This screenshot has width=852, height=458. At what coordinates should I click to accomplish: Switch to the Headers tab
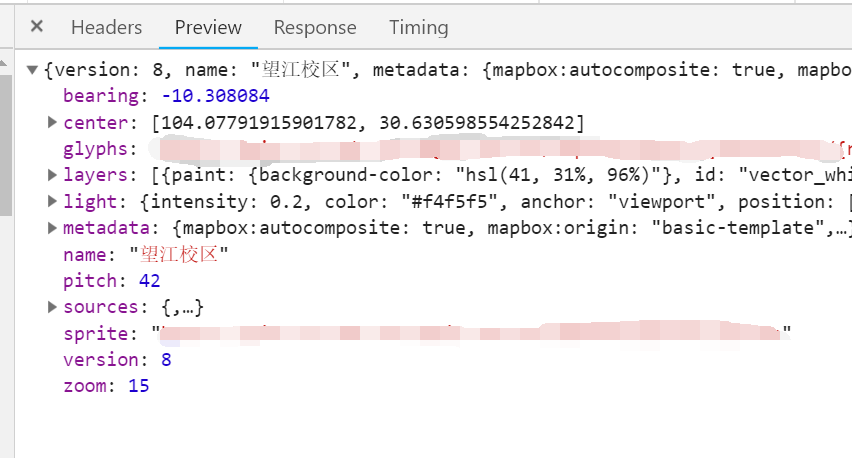coord(106,27)
